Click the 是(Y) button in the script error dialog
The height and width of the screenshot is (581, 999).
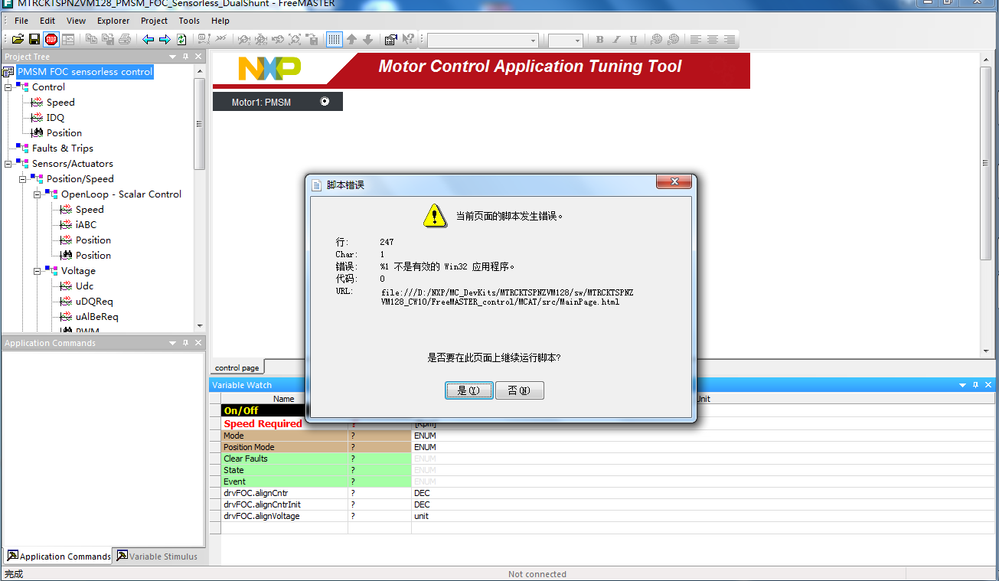(469, 390)
